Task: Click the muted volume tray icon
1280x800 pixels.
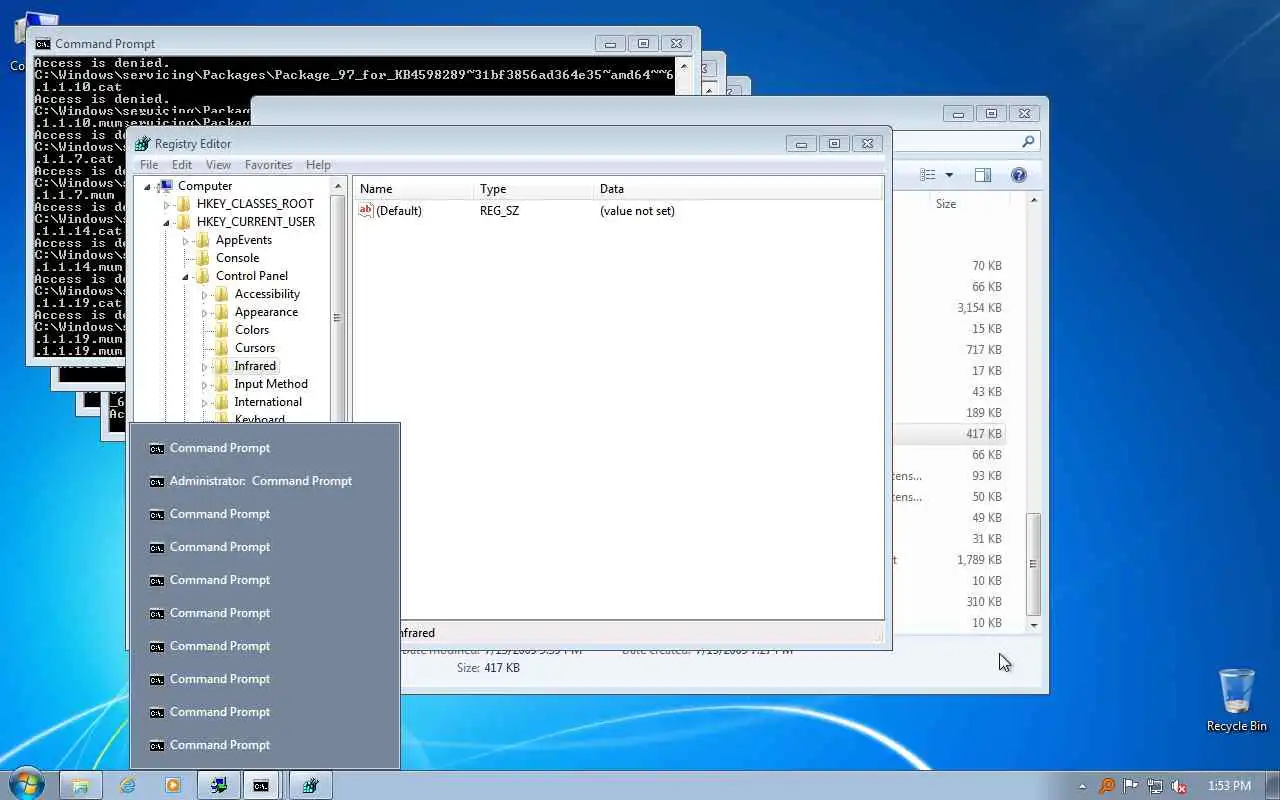Action: pyautogui.click(x=1180, y=786)
